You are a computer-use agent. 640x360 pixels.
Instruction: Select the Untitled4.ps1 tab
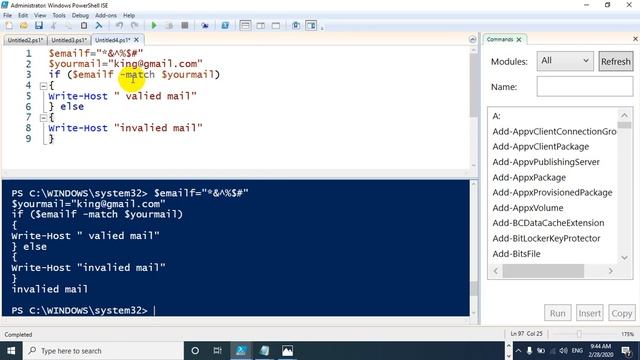click(x=112, y=40)
